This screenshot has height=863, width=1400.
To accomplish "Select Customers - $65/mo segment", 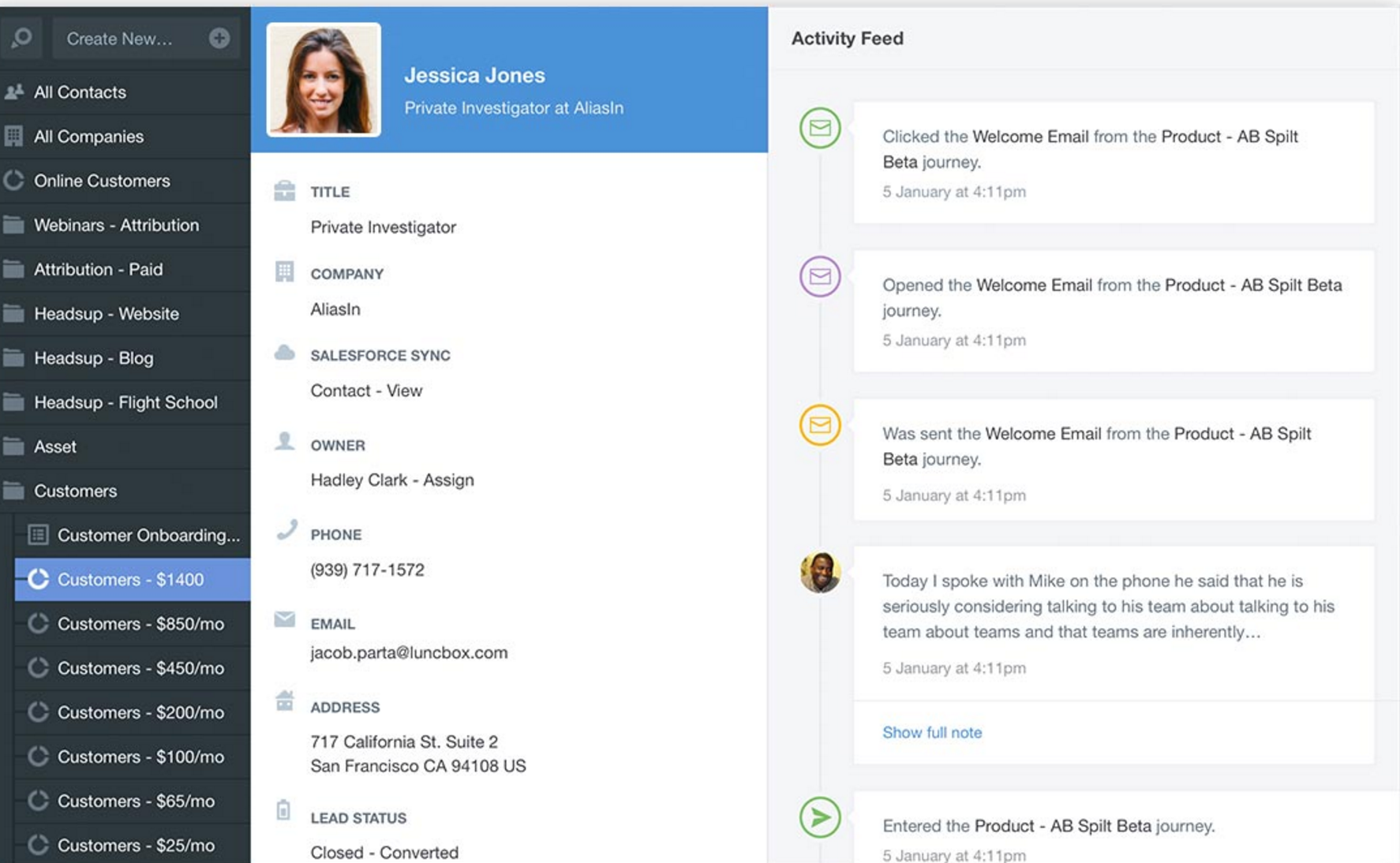I will (x=133, y=801).
